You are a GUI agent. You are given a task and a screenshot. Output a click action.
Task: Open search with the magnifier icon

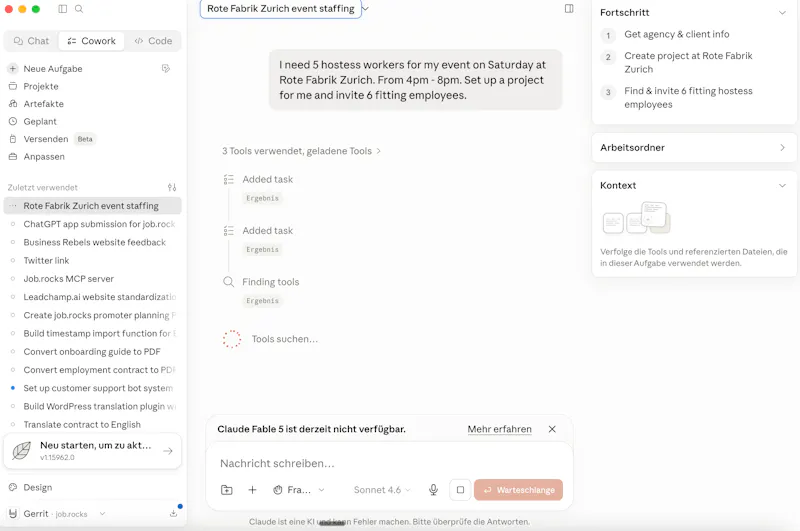[79, 9]
